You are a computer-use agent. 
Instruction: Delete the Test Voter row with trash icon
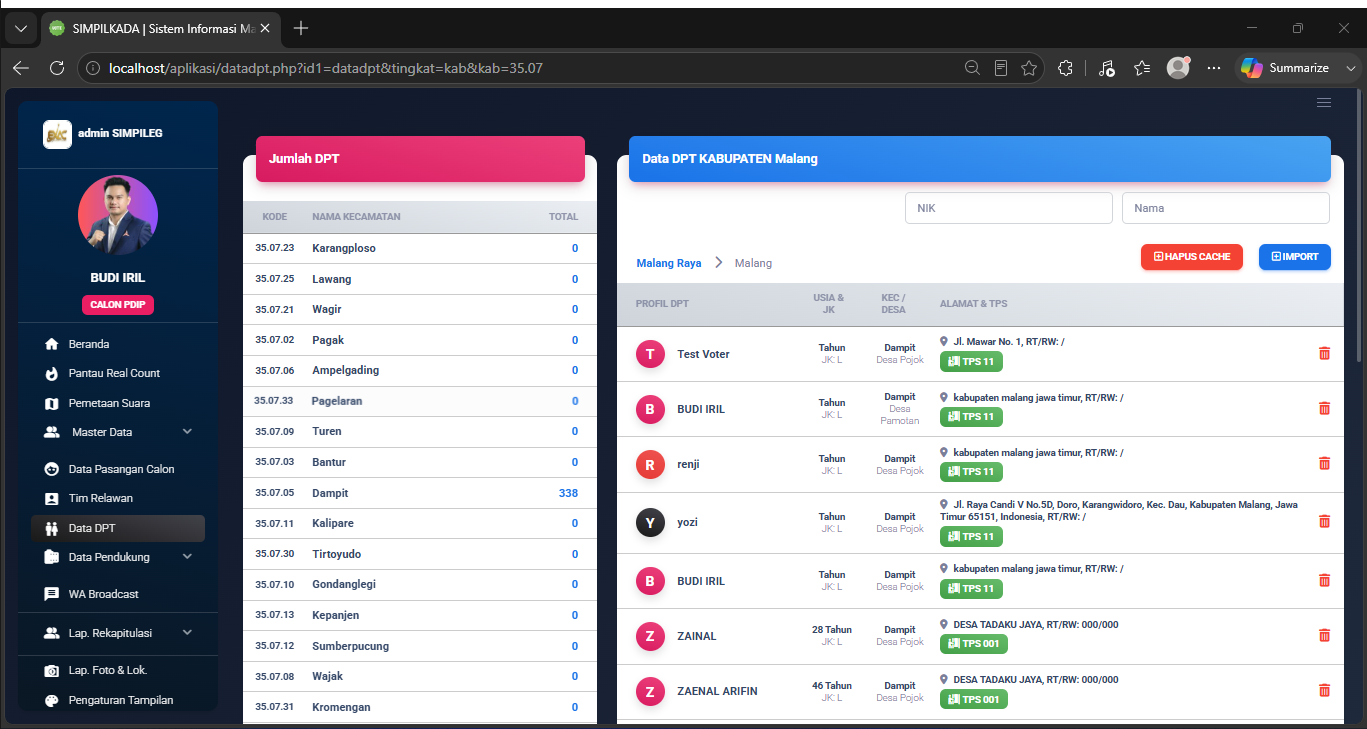tap(1324, 353)
